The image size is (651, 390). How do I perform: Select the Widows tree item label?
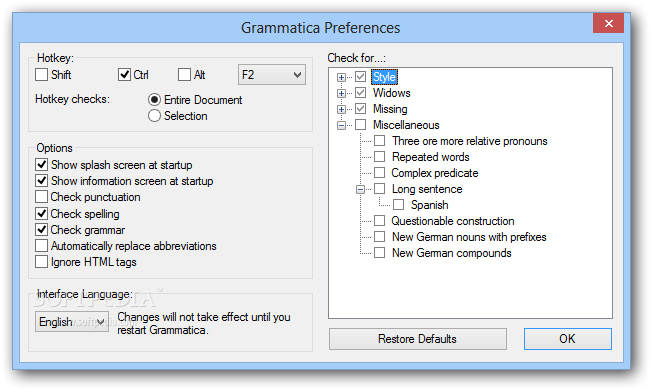392,93
